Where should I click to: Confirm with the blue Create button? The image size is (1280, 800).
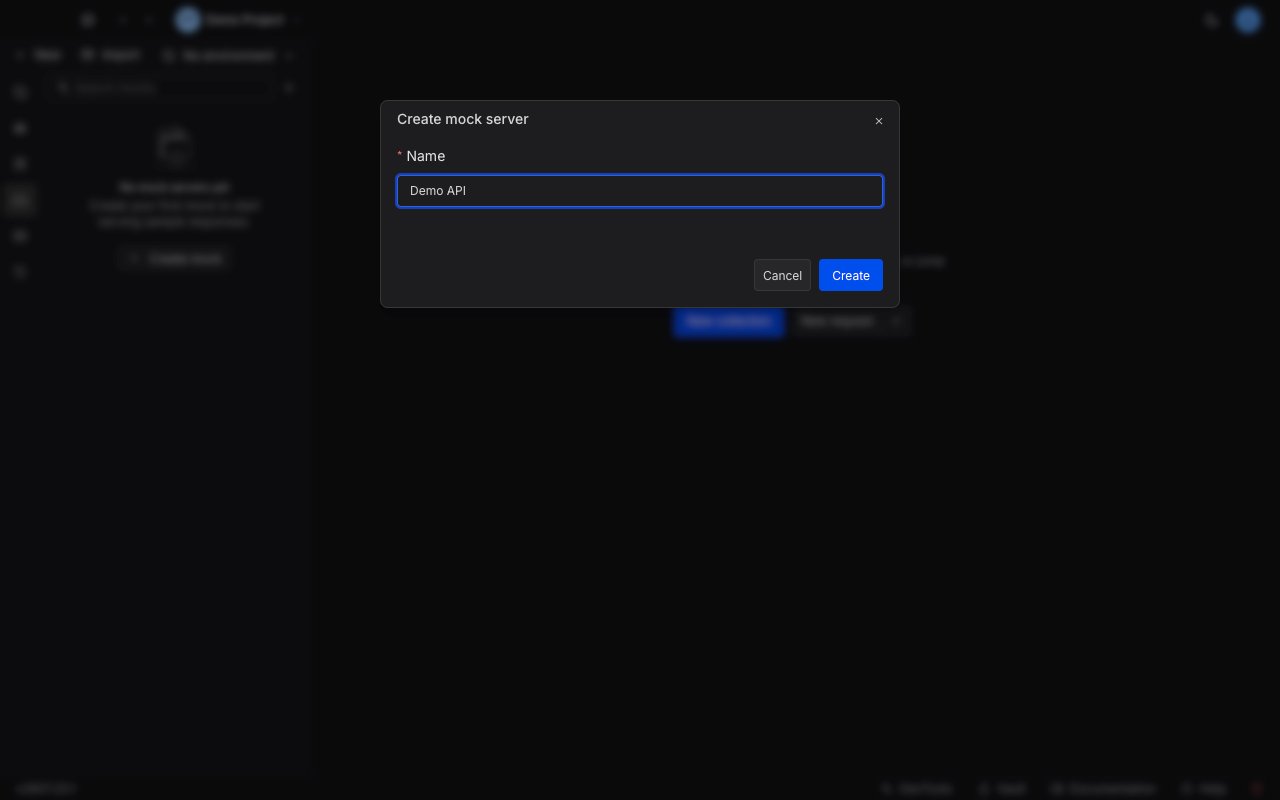pos(851,275)
